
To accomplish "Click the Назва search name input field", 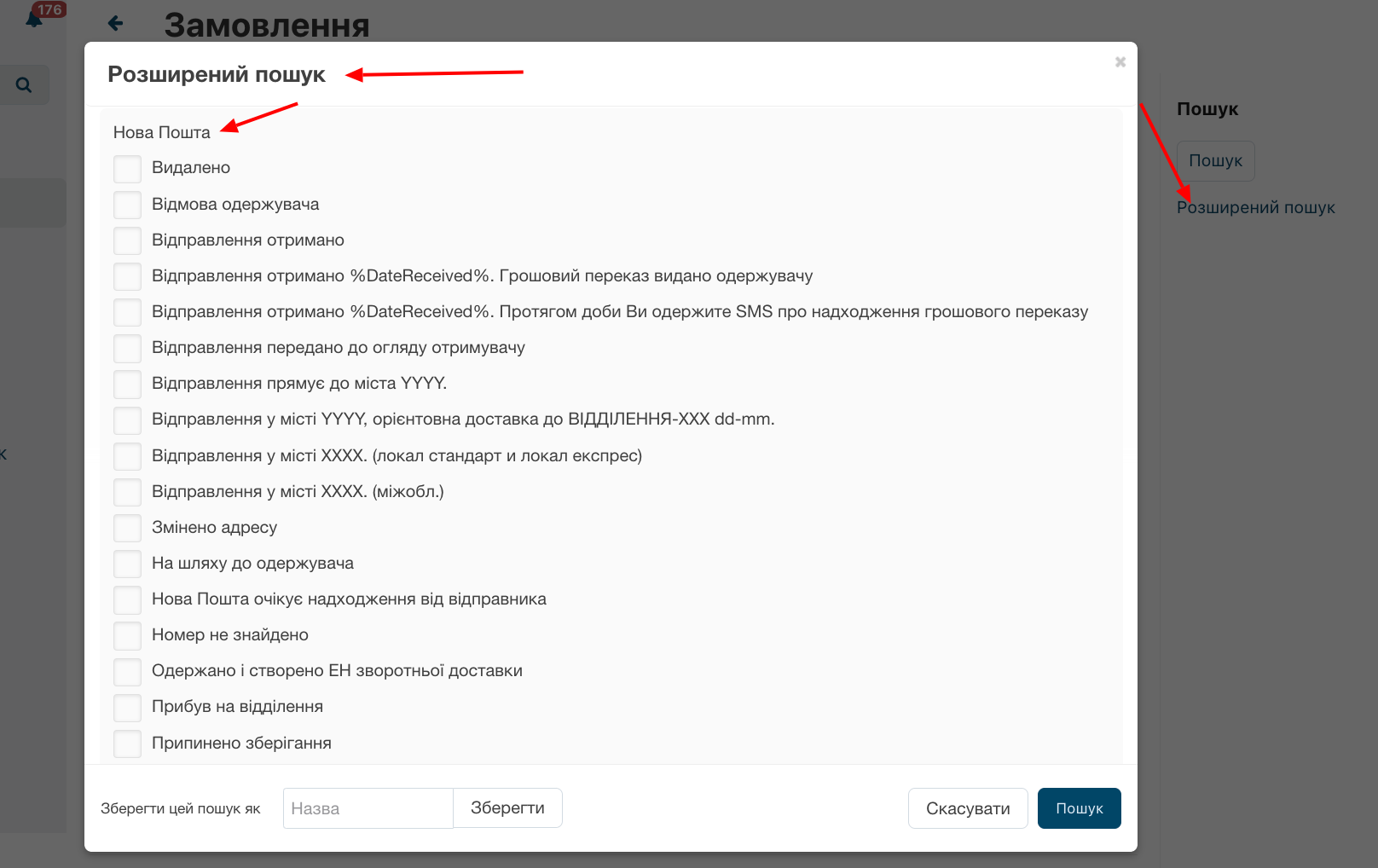I will 368,808.
